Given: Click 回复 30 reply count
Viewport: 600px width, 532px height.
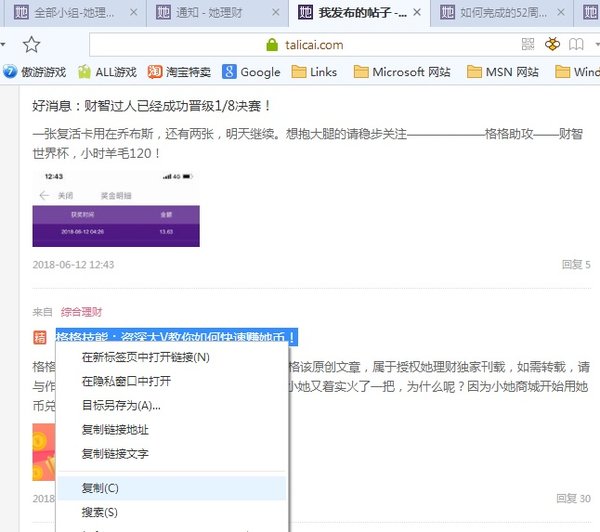Looking at the screenshot, I should click(573, 498).
